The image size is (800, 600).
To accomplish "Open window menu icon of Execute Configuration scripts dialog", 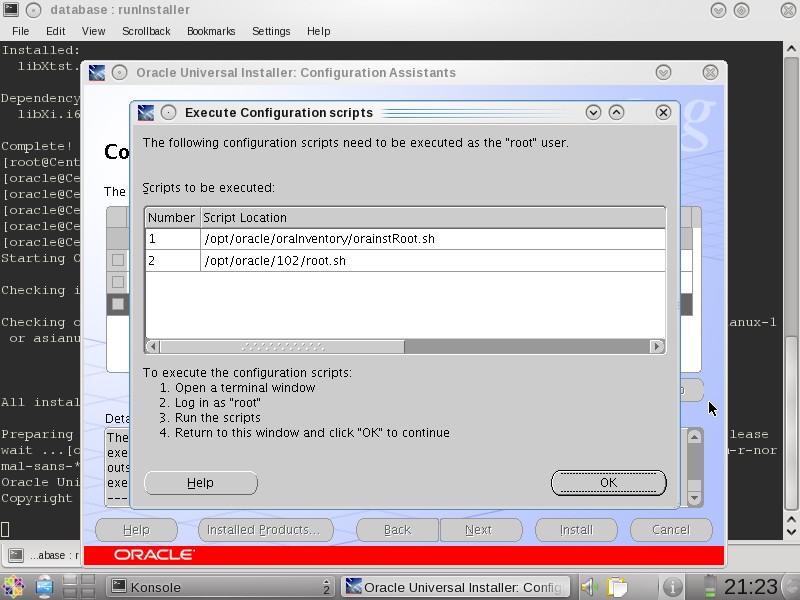I will click(146, 112).
